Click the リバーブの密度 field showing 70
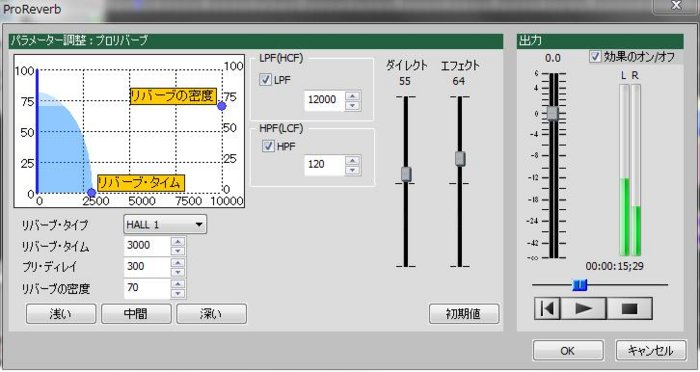700x372 pixels. pos(148,288)
